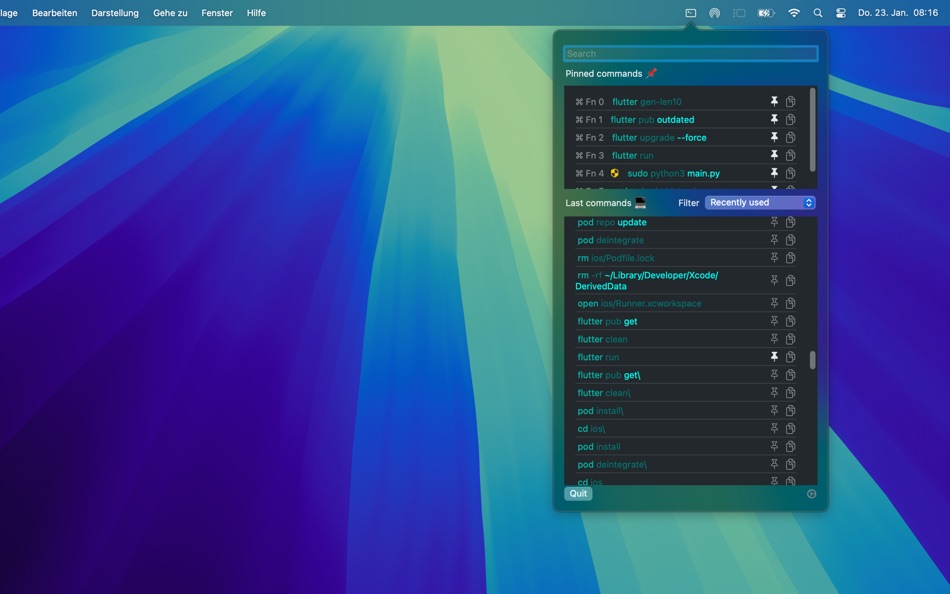The width and height of the screenshot is (950, 594).
Task: Unpin the flutter gen-len10 command
Action: pos(774,101)
